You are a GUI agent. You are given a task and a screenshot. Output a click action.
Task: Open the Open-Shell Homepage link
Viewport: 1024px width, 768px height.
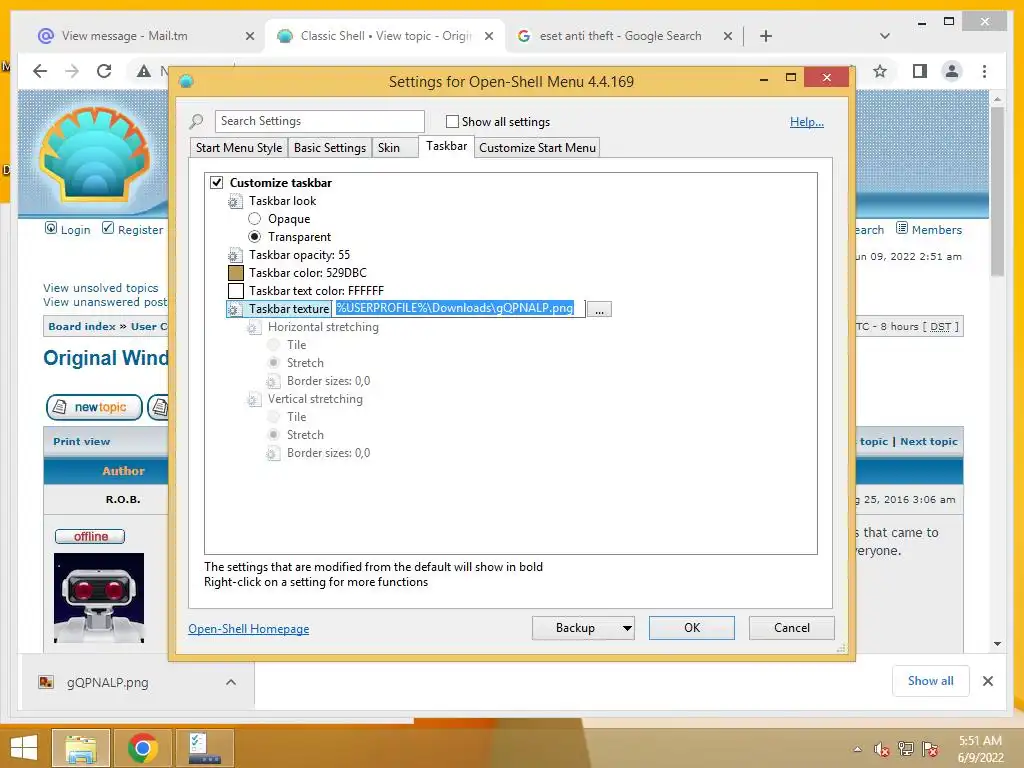(x=249, y=629)
